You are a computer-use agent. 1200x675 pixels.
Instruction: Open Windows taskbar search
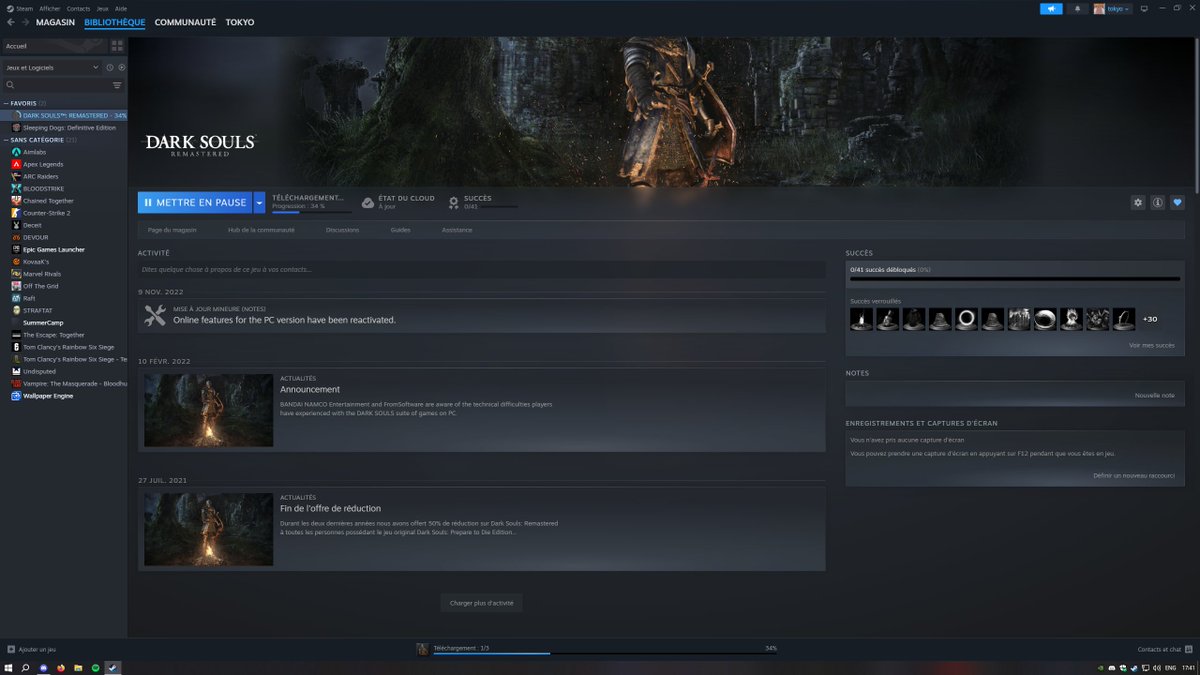26,667
